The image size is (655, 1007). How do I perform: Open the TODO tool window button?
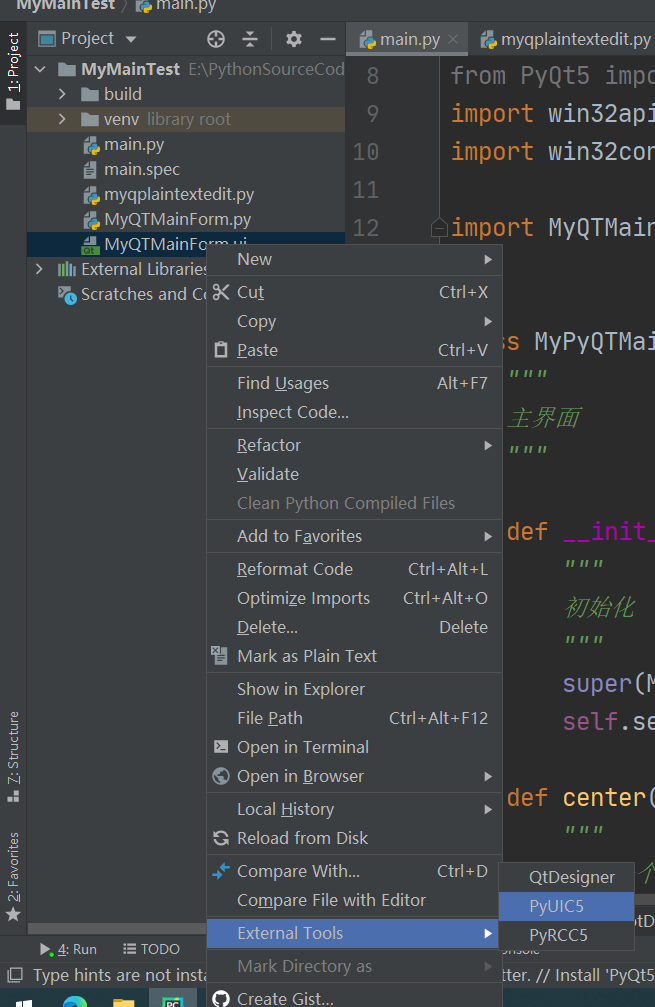[x=152, y=949]
